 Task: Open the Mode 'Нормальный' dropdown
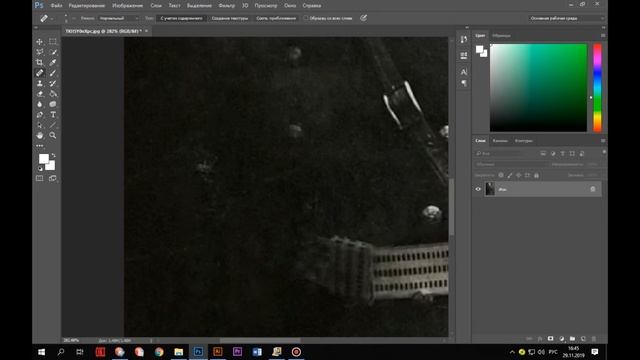click(118, 18)
